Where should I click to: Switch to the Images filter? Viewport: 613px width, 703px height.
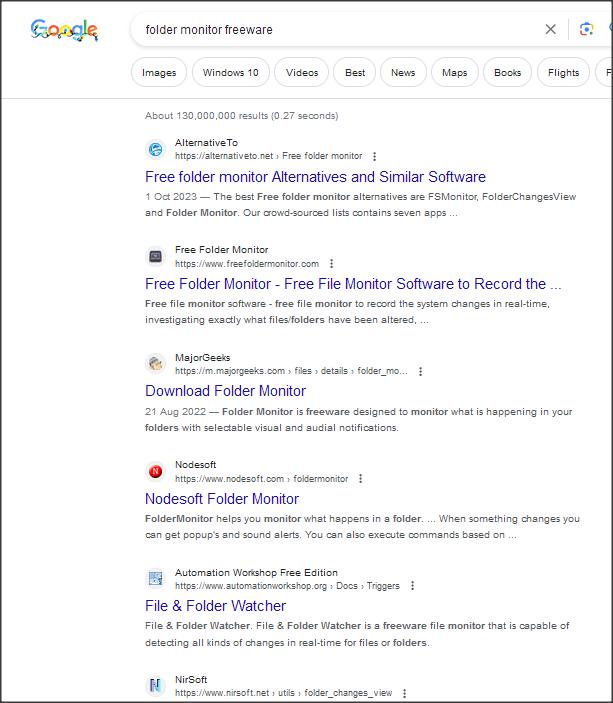click(159, 73)
